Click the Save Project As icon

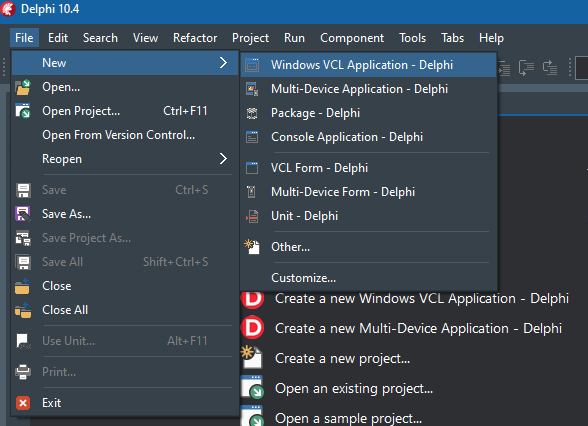tap(23, 238)
